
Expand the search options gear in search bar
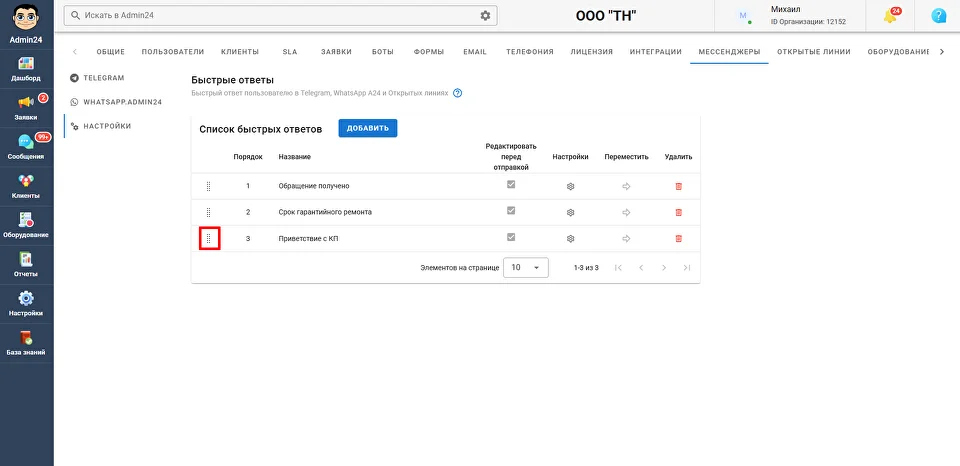coord(486,16)
